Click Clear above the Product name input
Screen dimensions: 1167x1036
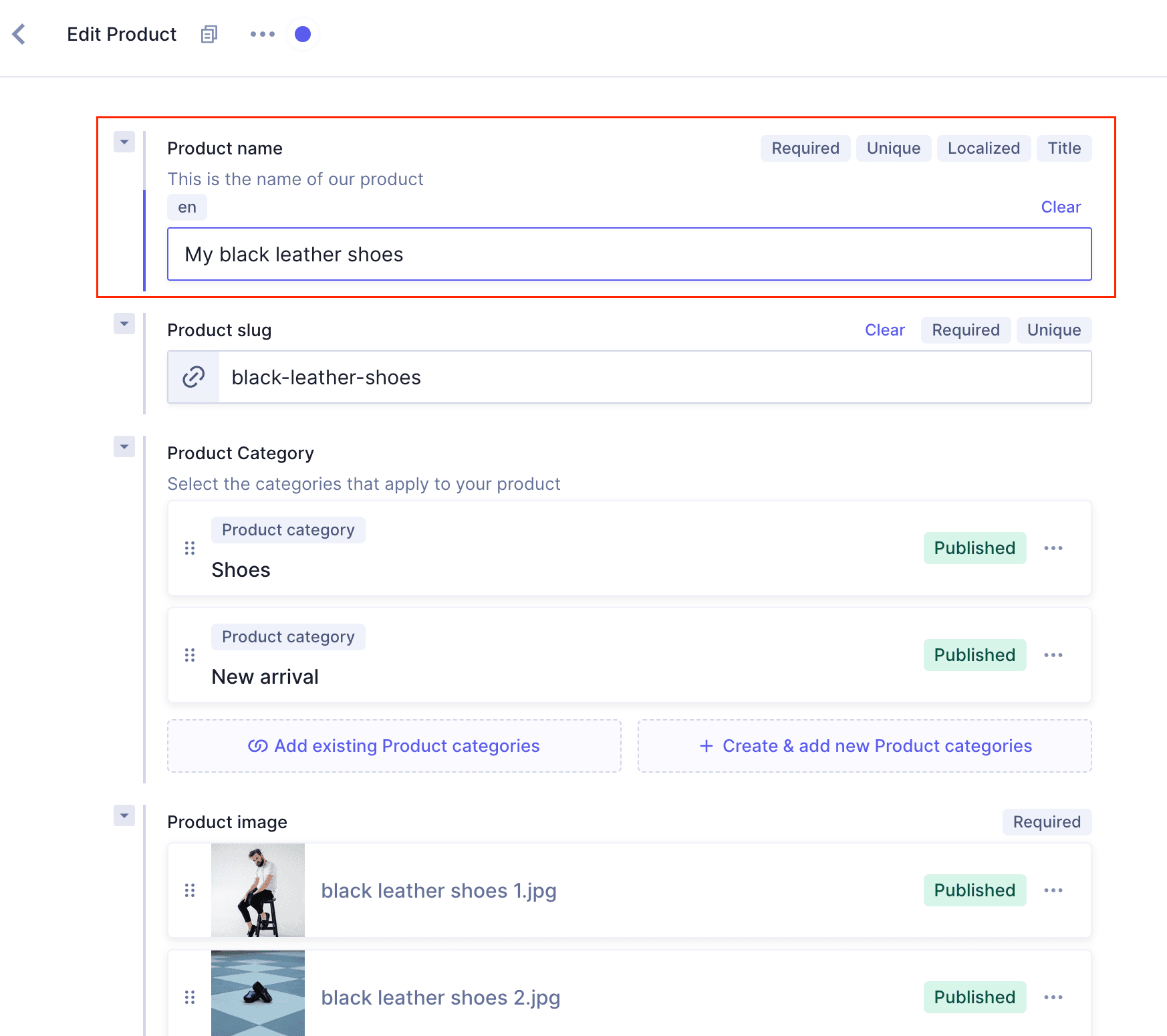tap(1061, 207)
